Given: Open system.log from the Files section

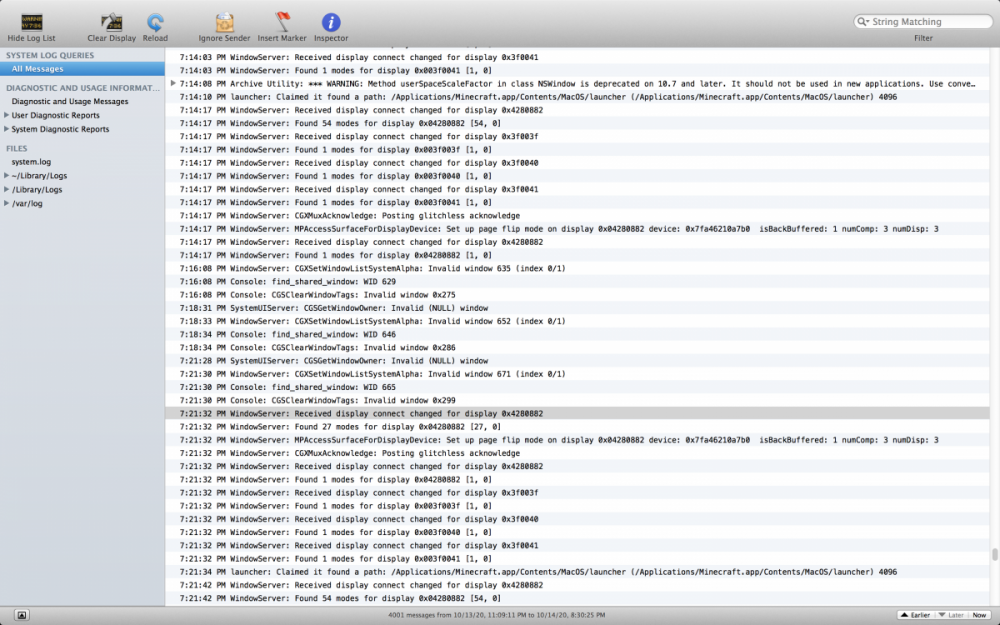Looking at the screenshot, I should pyautogui.click(x=31, y=161).
